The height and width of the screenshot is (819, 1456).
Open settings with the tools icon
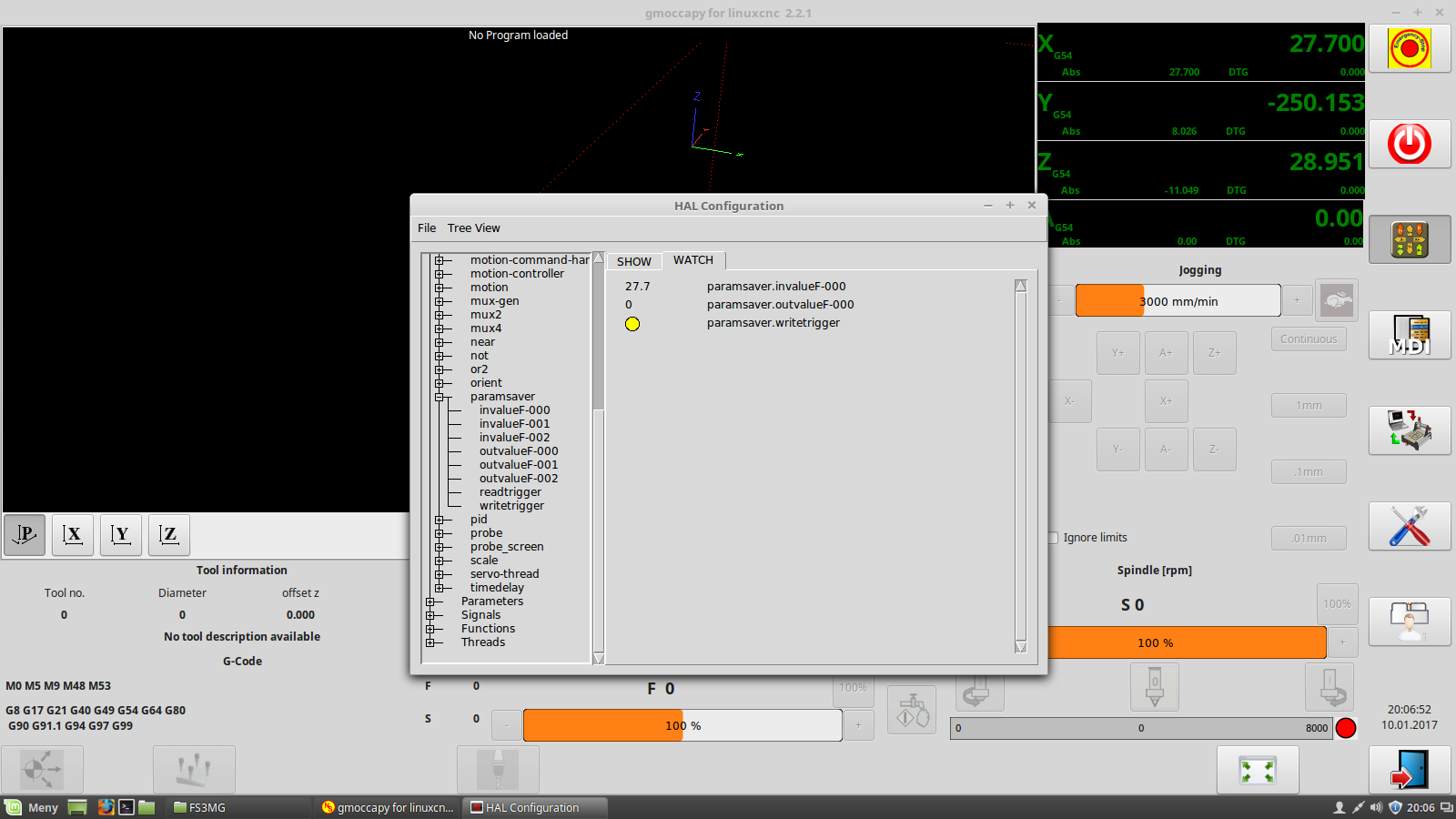click(1409, 526)
